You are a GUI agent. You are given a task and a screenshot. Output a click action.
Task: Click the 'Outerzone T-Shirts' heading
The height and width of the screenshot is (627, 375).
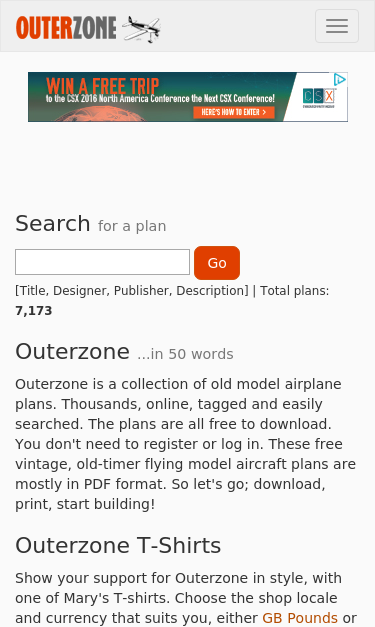click(118, 545)
